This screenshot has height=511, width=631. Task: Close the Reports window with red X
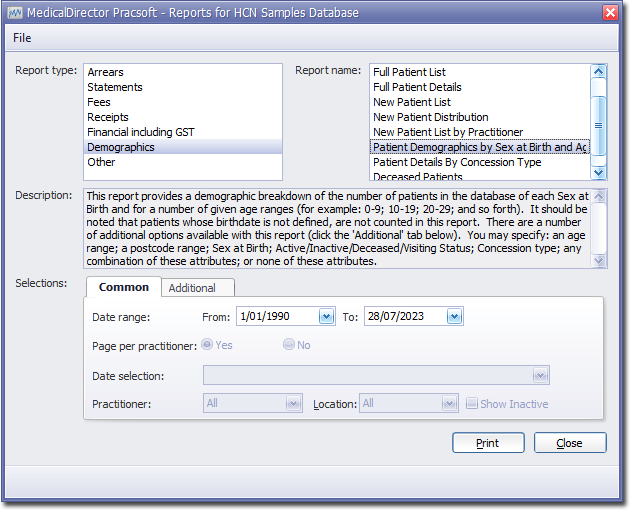pyautogui.click(x=610, y=12)
